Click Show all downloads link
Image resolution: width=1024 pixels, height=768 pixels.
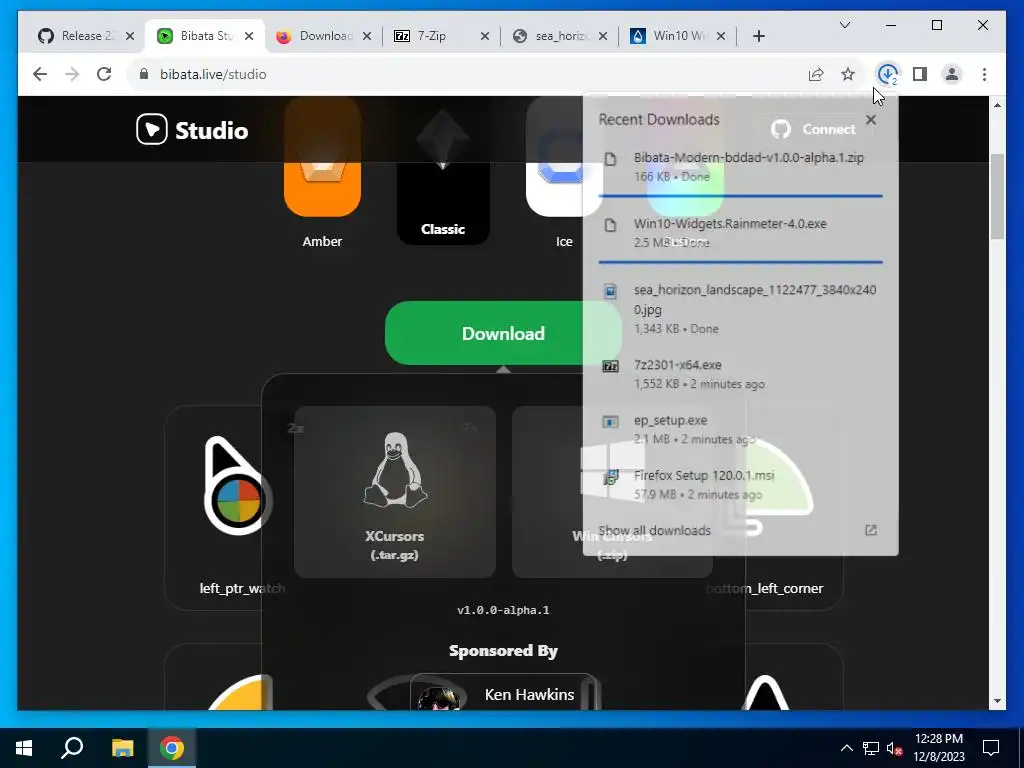click(x=654, y=530)
